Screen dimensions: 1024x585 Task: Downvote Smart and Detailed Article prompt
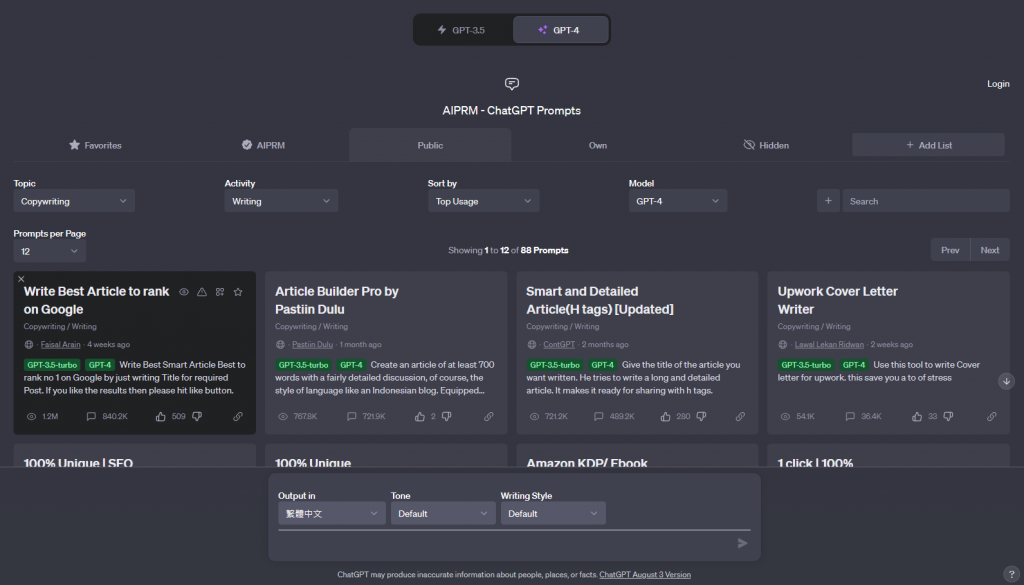701,417
